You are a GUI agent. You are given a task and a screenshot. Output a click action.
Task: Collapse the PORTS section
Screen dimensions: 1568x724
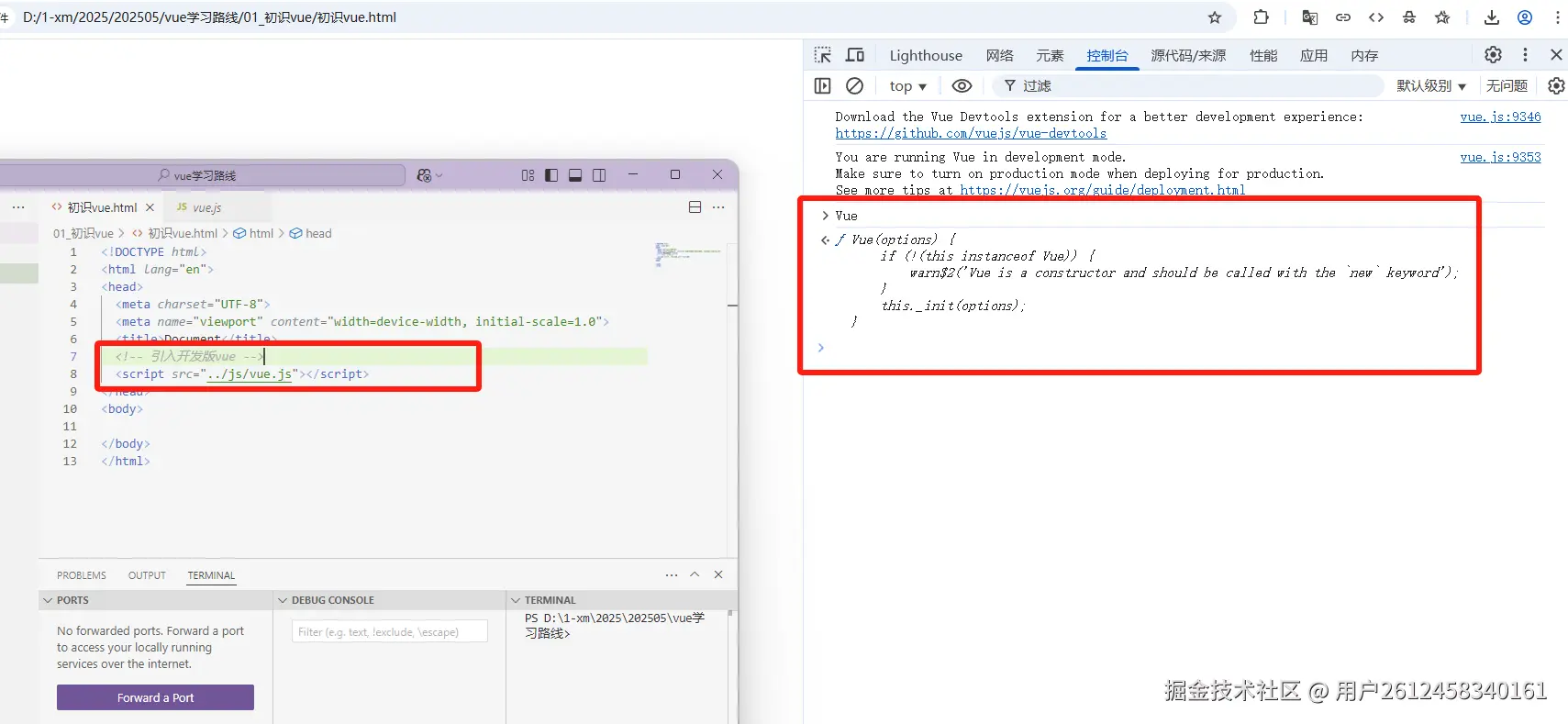[156, 600]
